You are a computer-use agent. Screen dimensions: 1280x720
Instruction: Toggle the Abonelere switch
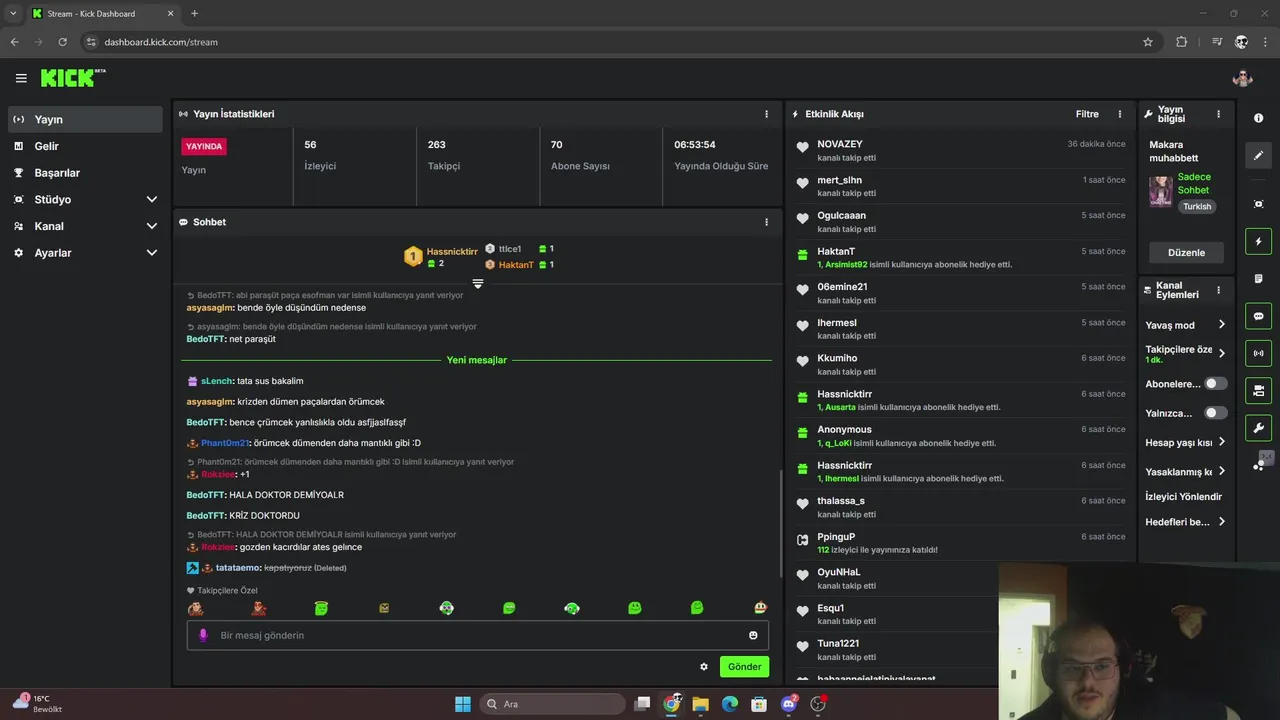1215,384
